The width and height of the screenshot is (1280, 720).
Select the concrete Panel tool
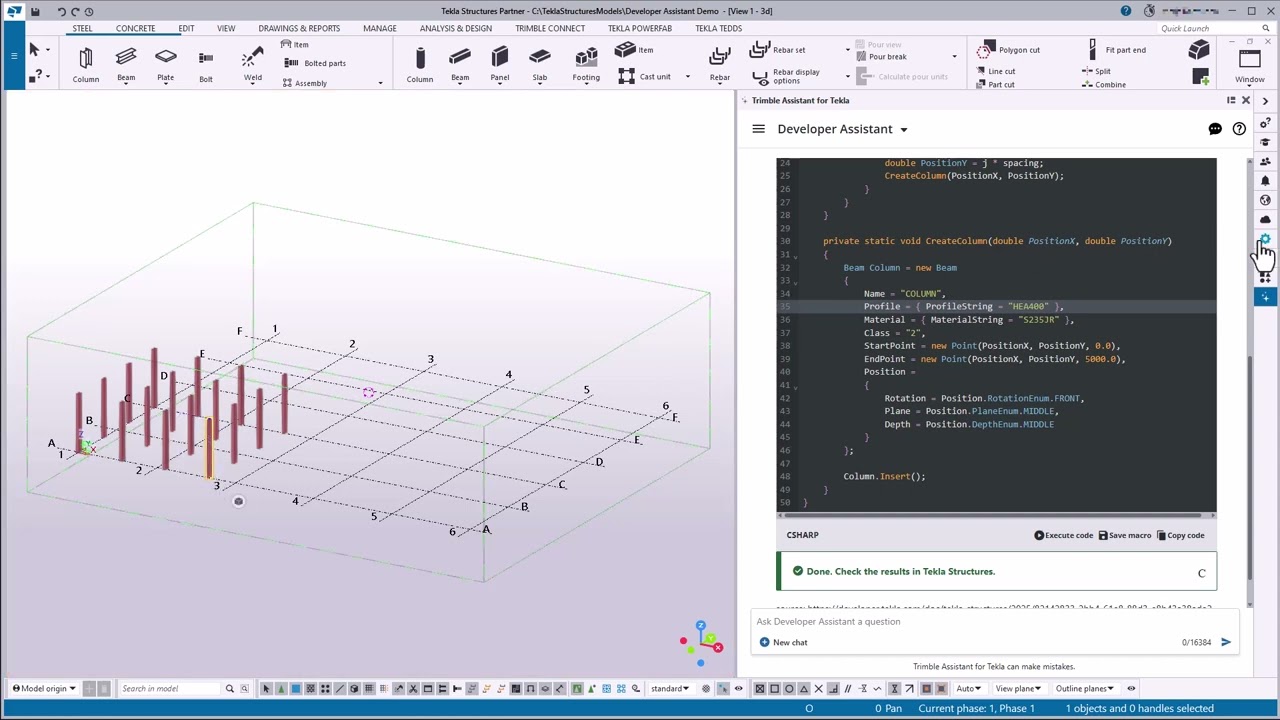500,64
